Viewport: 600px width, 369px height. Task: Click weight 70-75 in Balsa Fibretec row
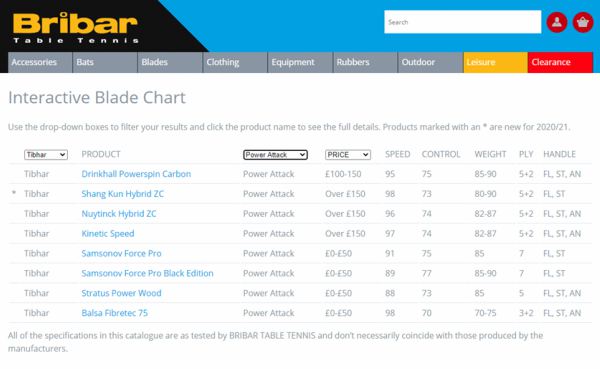point(485,313)
